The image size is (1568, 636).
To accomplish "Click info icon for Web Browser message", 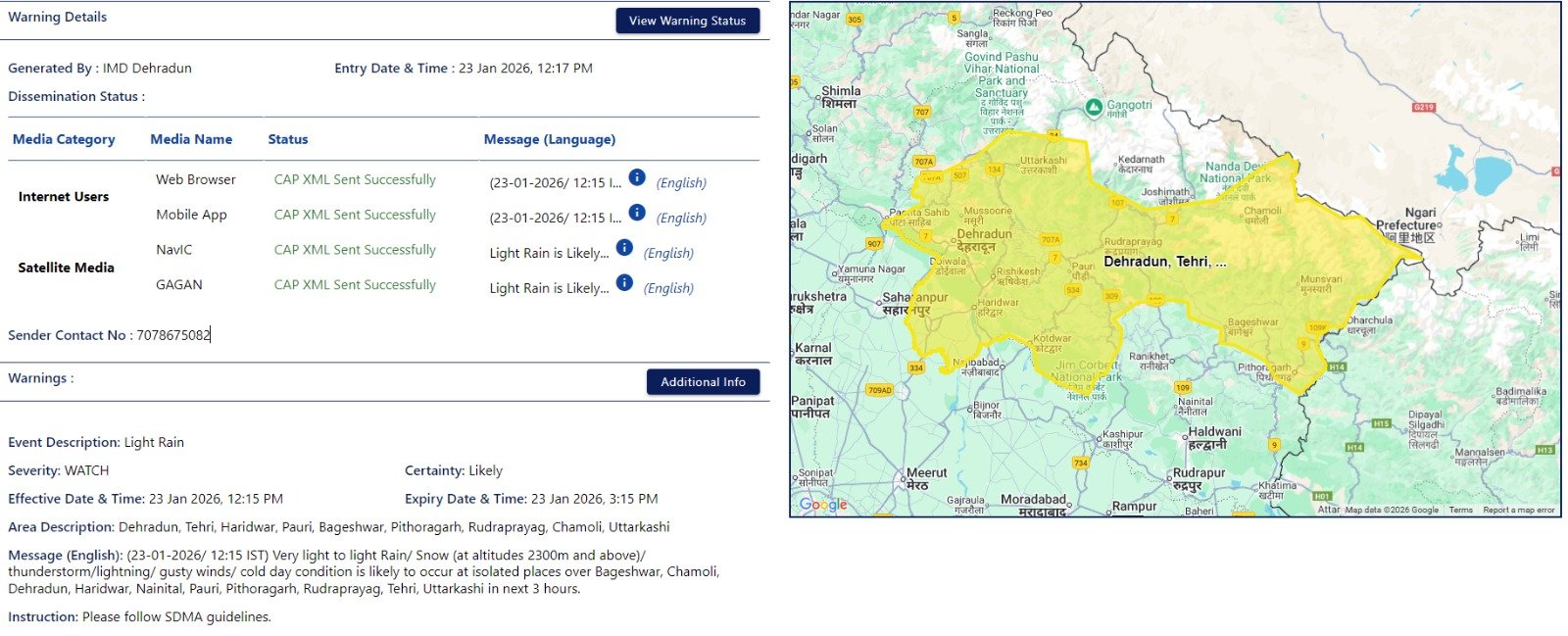I will [x=637, y=177].
